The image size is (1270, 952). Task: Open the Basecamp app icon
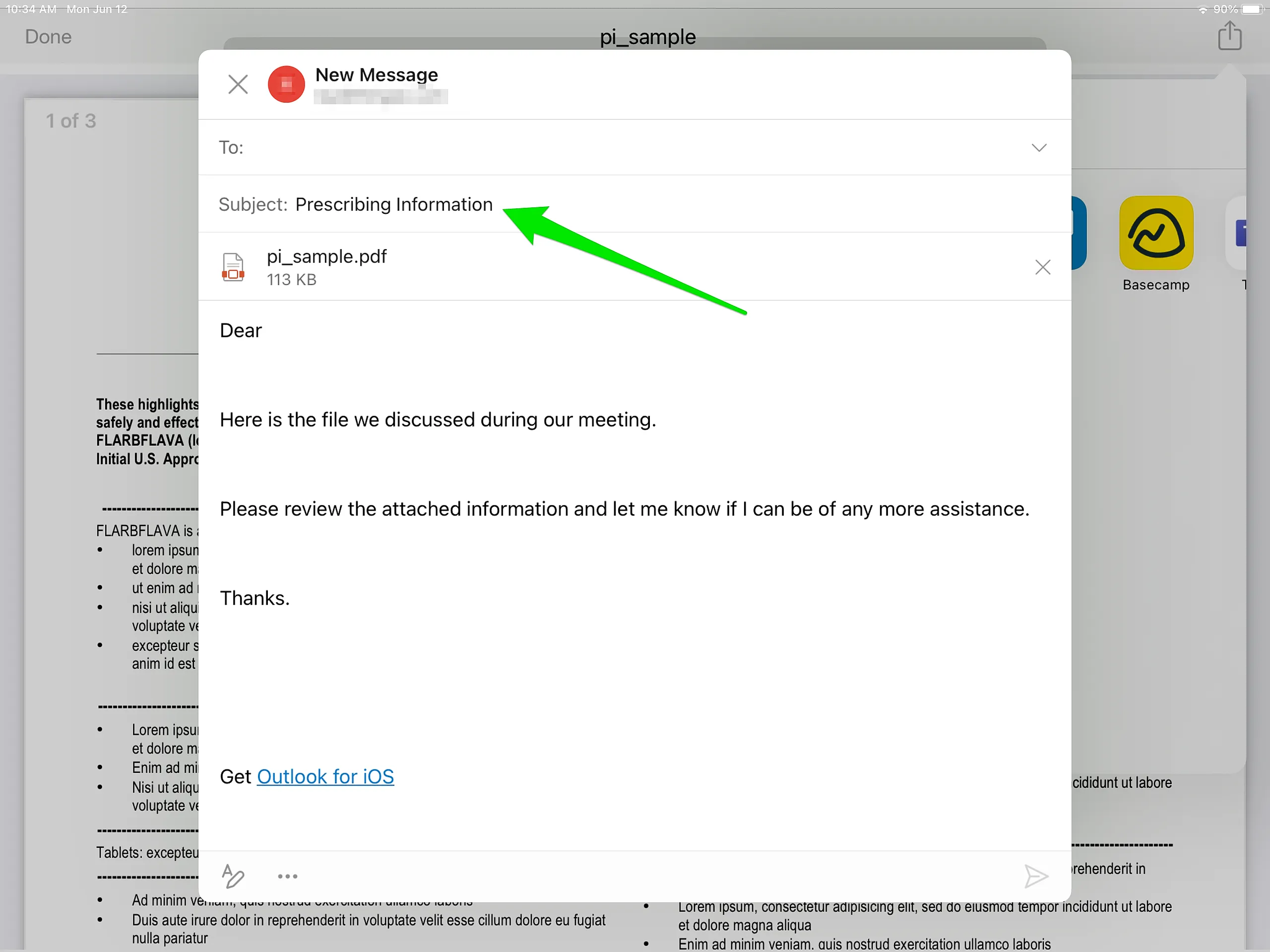coord(1156,233)
